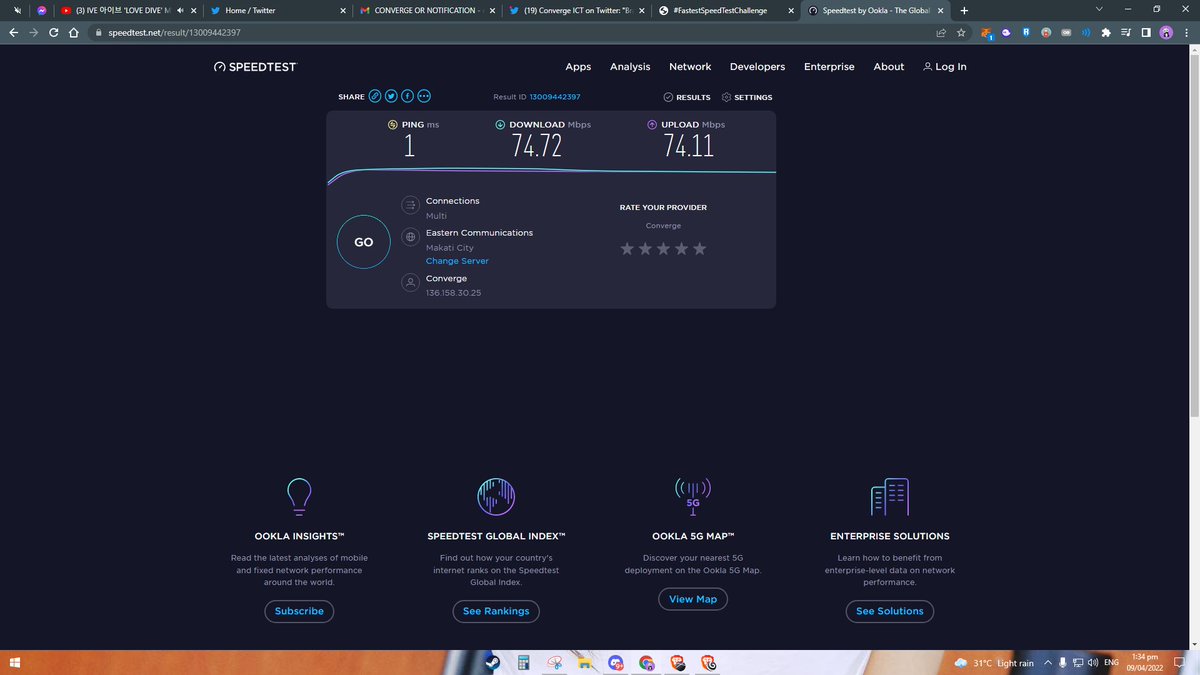The image size is (1200, 675).
Task: Click the Enterprise Solutions building icon
Action: click(889, 497)
